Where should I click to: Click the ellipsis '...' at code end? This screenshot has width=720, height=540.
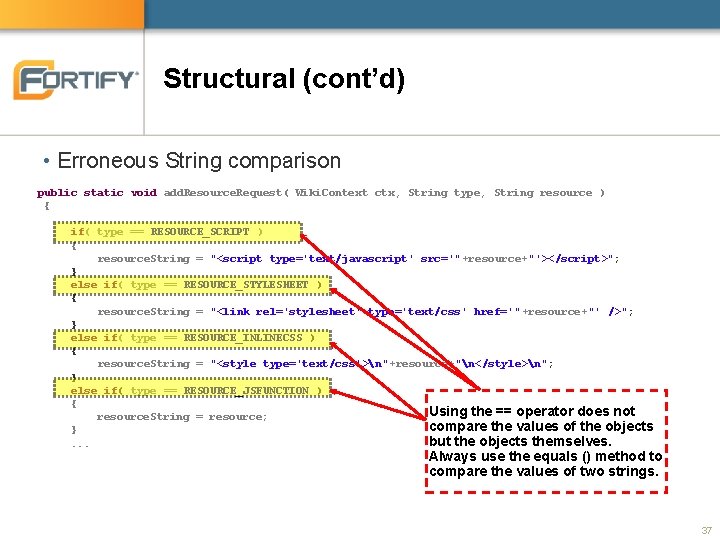click(x=80, y=445)
